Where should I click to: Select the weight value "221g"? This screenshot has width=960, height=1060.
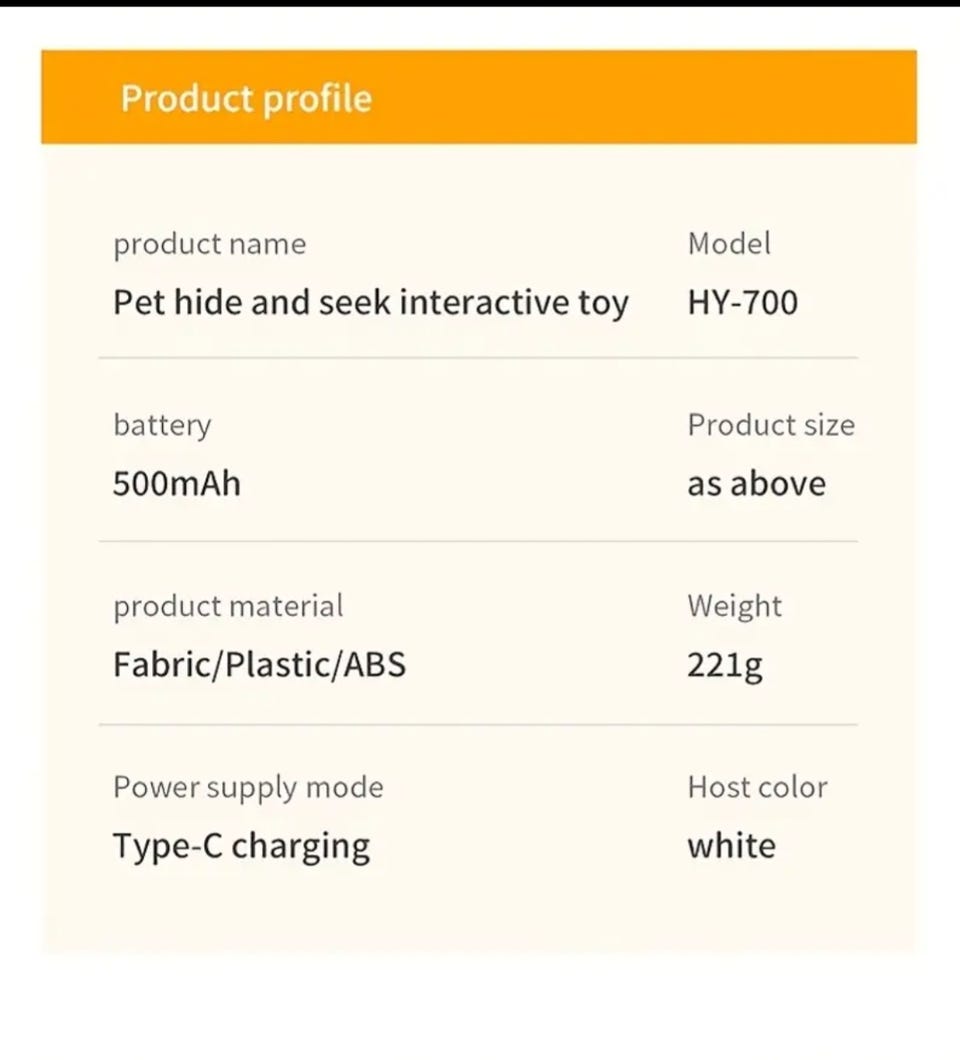724,666
